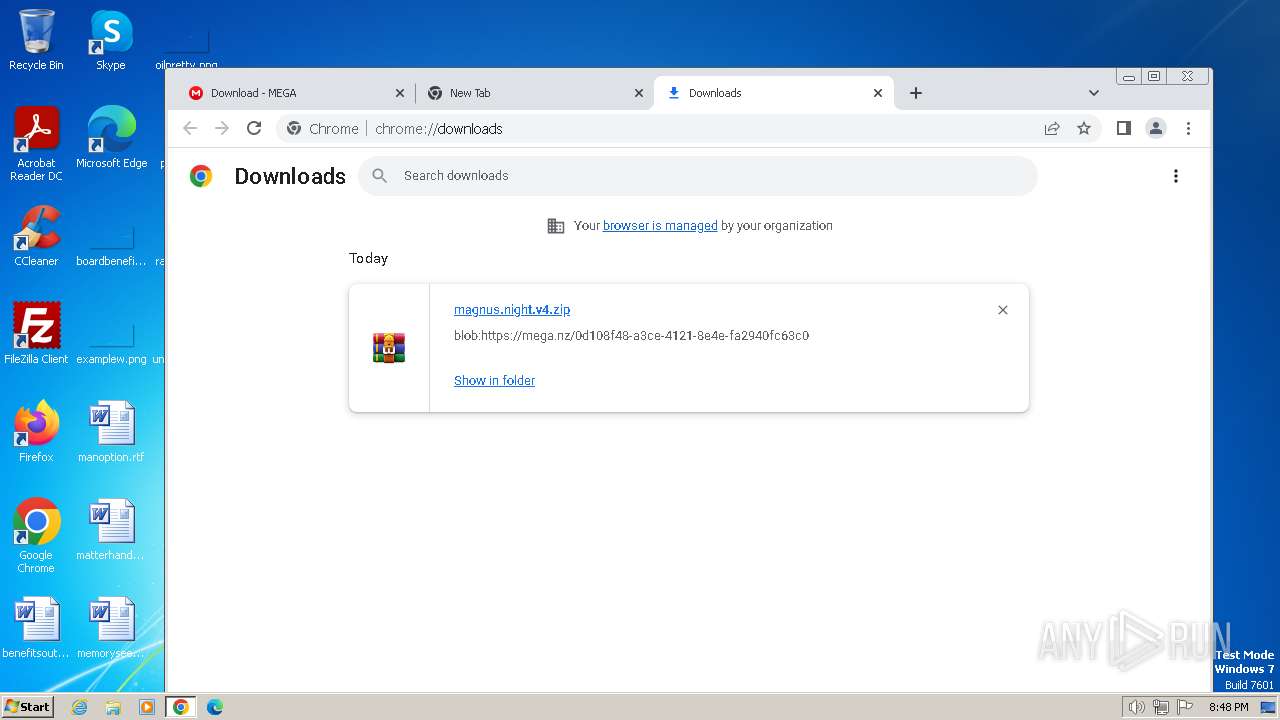The height and width of the screenshot is (720, 1280).
Task: Open Windows Media Player taskbar icon
Action: click(x=147, y=707)
